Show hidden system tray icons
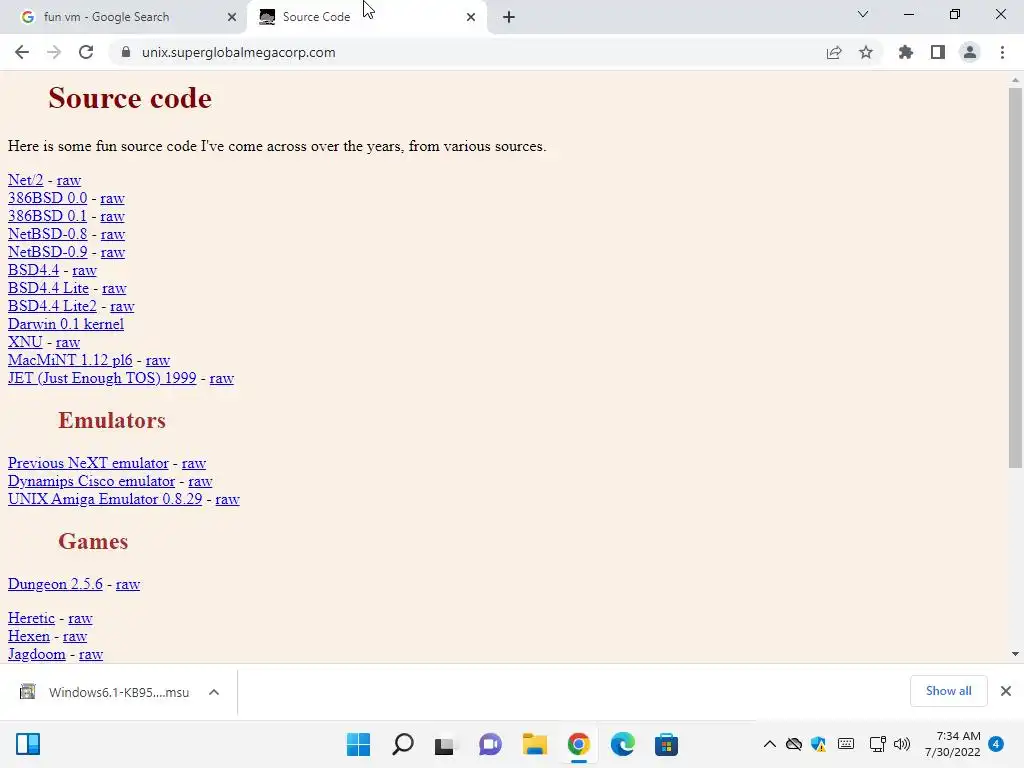This screenshot has width=1024, height=768. tap(770, 744)
